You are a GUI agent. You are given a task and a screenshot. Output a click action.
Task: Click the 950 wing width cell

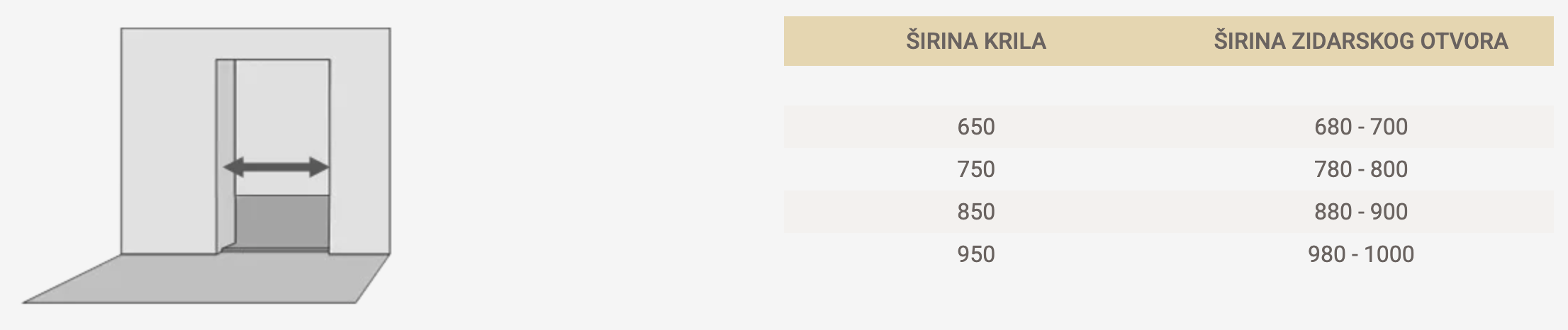[x=975, y=254]
